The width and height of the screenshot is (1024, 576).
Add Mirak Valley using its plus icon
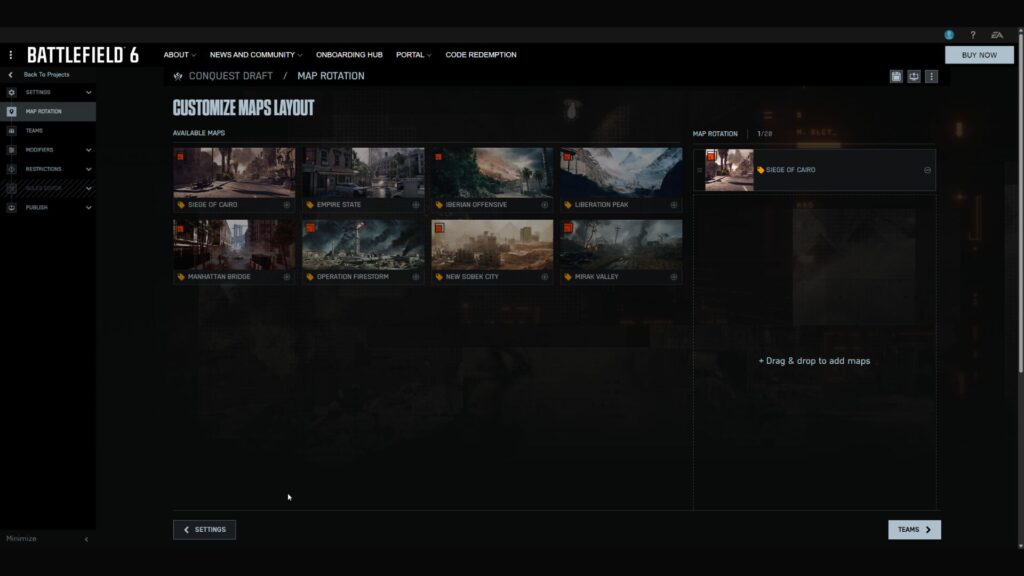coord(676,278)
